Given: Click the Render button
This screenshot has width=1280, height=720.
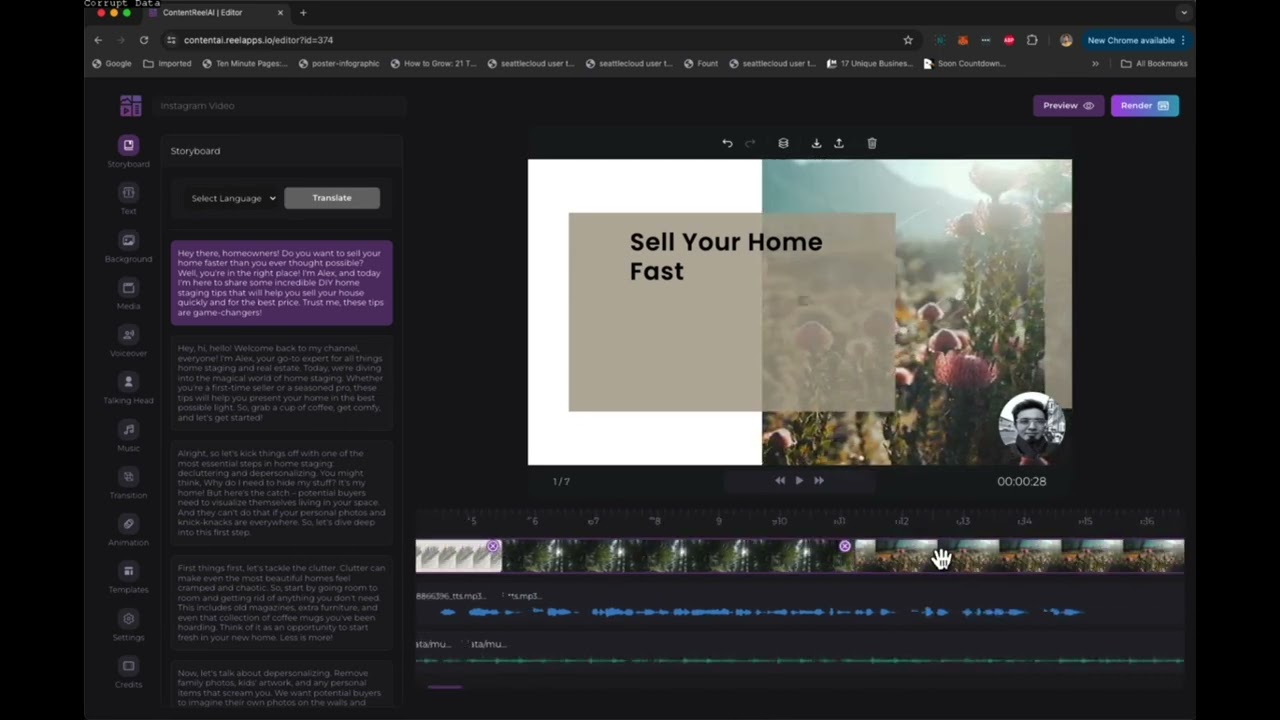Looking at the screenshot, I should pyautogui.click(x=1145, y=106).
